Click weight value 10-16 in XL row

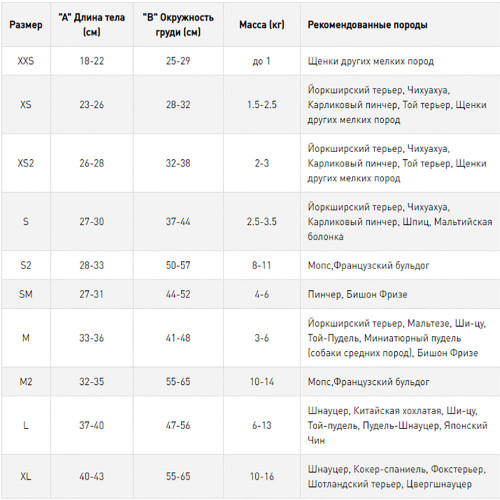[262, 476]
